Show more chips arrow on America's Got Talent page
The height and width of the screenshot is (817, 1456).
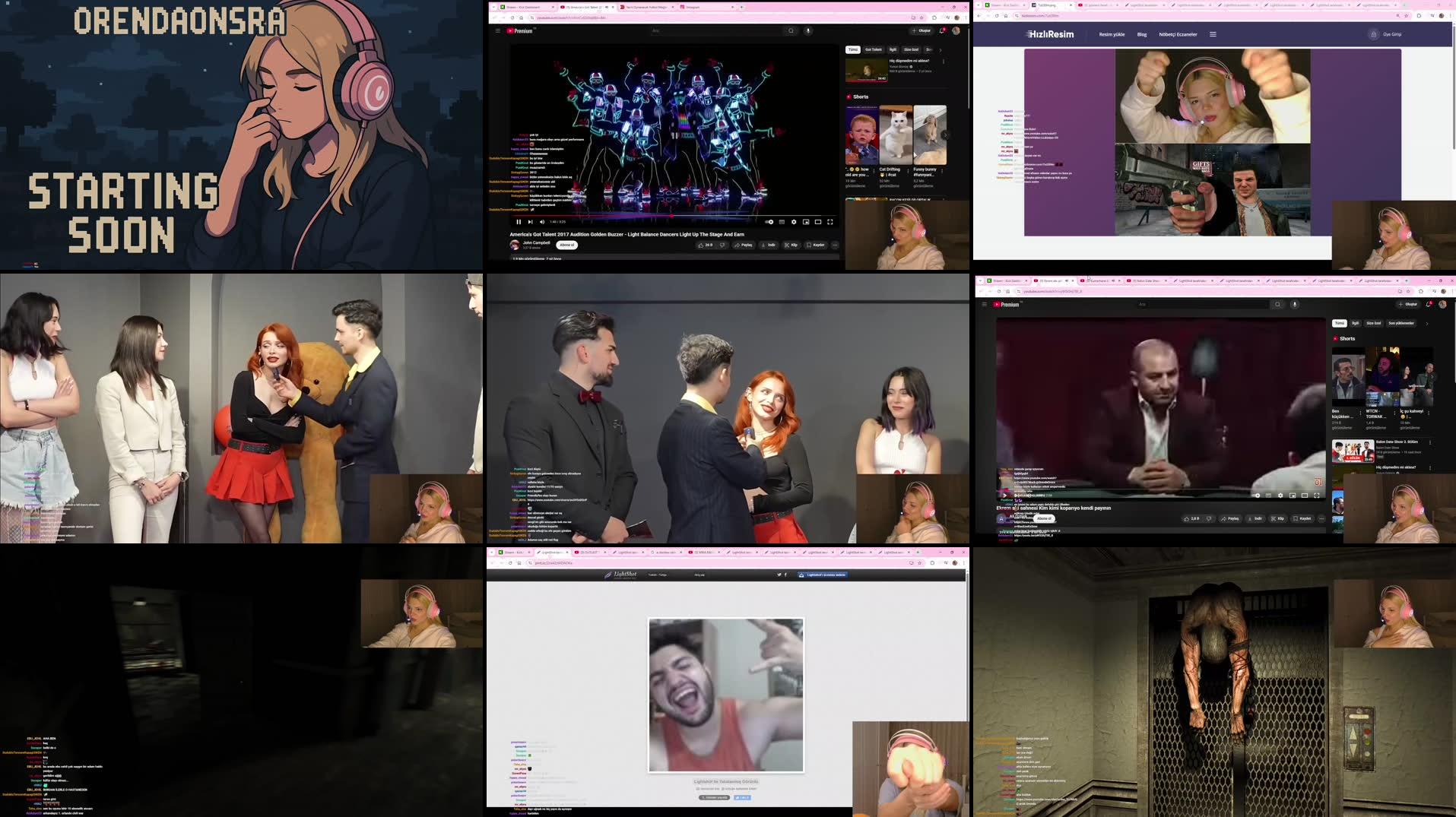pyautogui.click(x=941, y=50)
